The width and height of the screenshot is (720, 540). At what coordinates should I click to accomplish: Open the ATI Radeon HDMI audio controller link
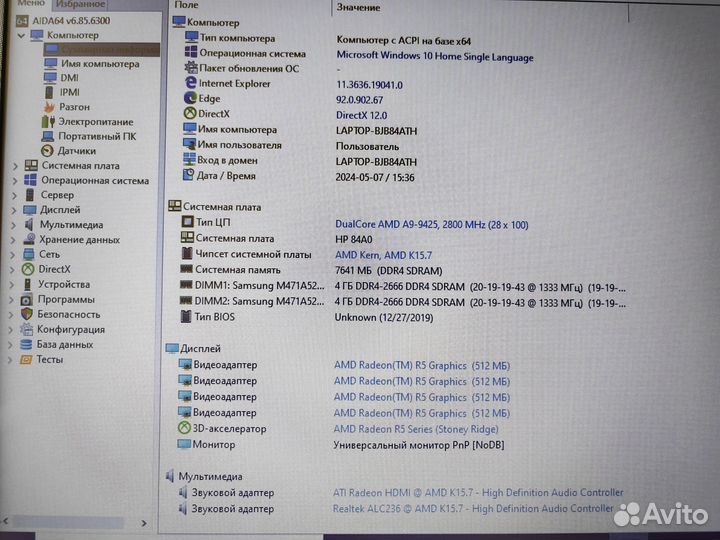coord(478,493)
